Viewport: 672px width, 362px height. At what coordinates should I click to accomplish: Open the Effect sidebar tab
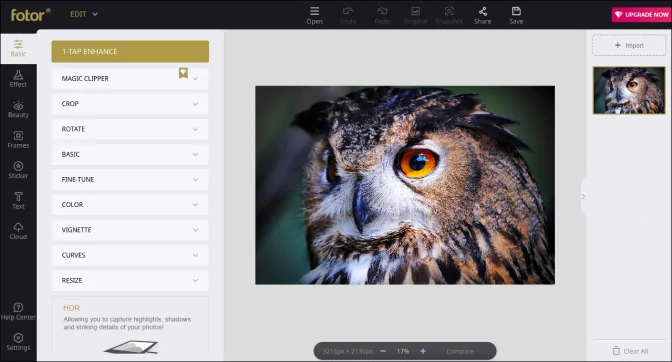[x=18, y=79]
